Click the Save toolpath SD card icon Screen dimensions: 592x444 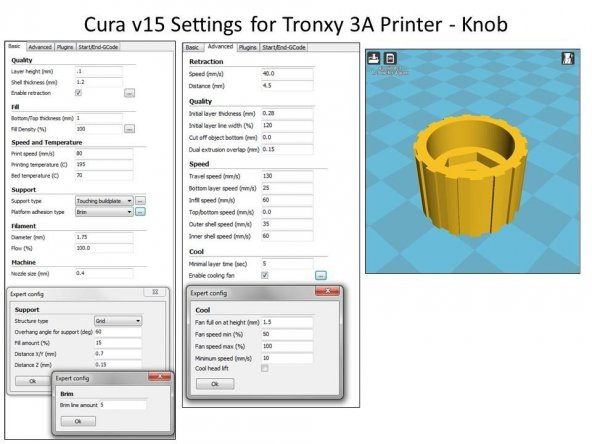390,59
